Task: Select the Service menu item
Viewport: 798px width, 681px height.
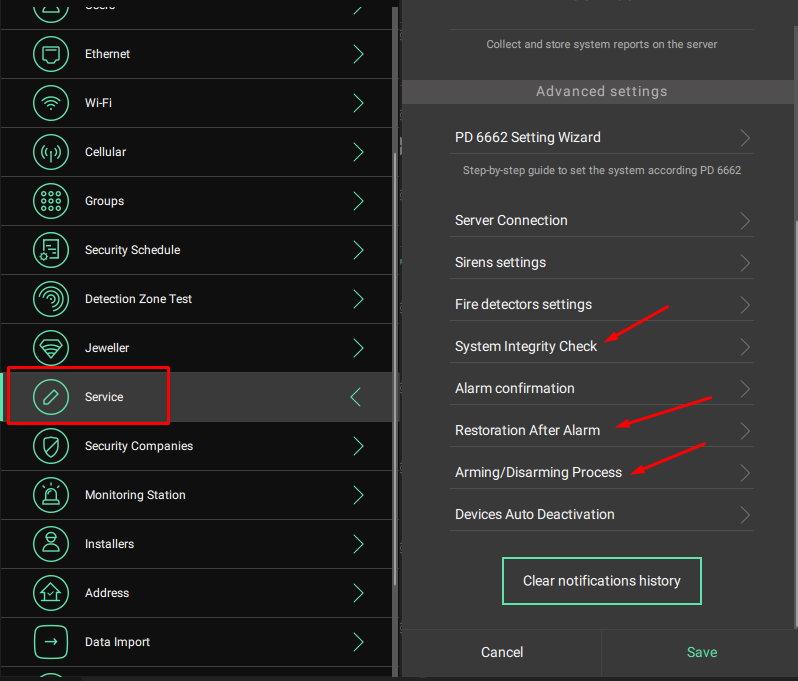Action: [x=196, y=397]
